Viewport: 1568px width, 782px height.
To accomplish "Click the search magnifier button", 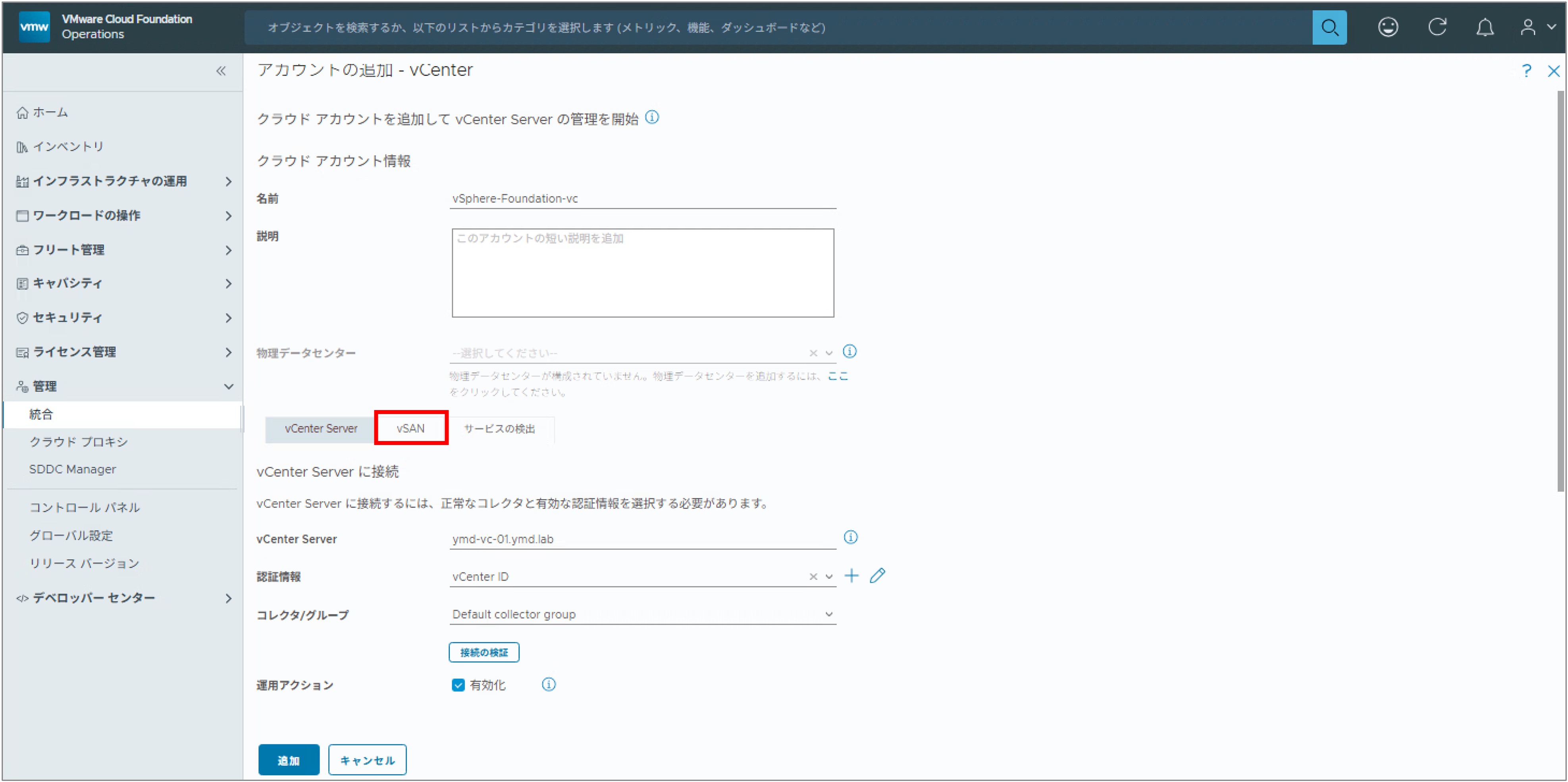I will 1329,27.
